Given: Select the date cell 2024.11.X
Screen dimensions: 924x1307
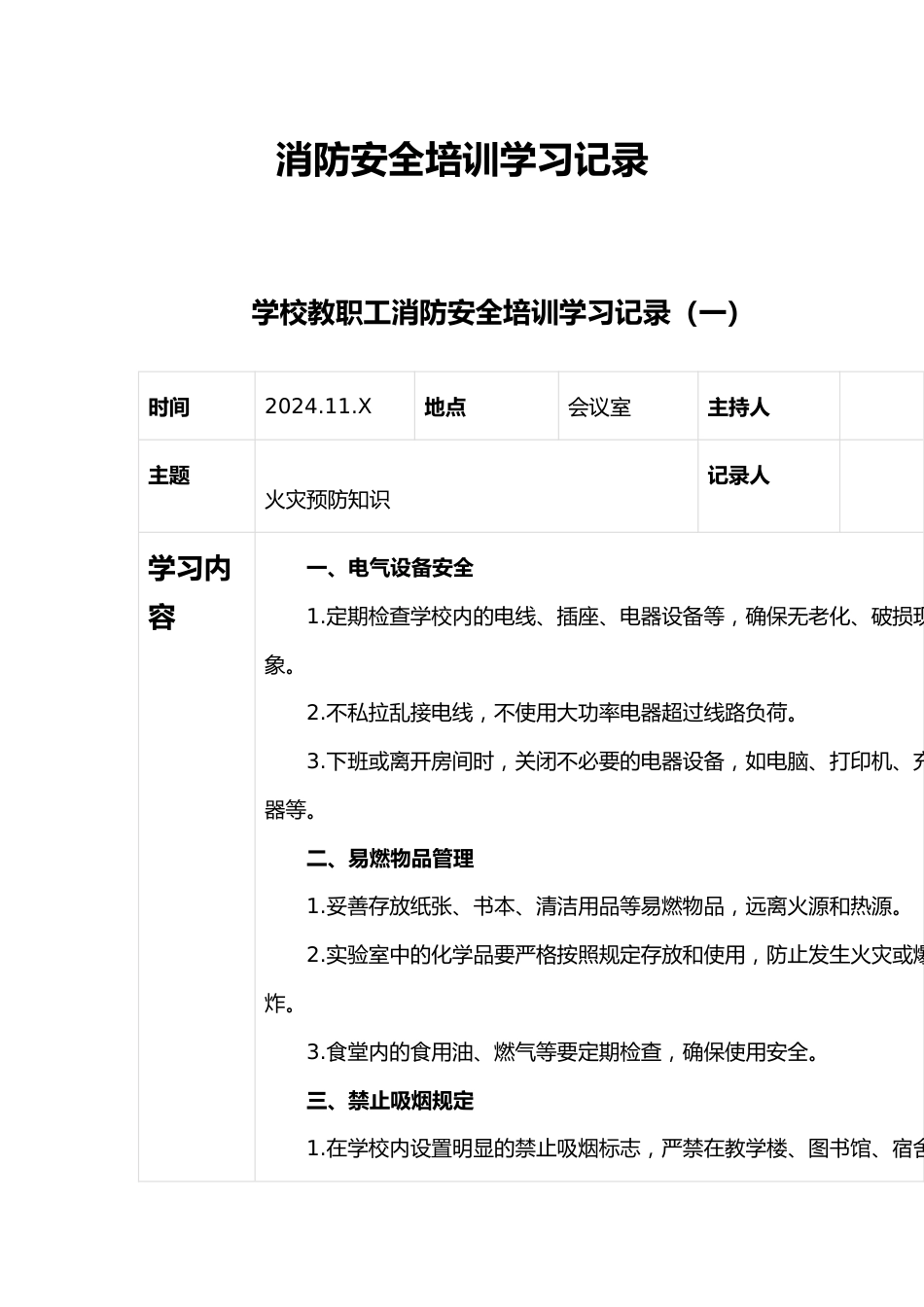Looking at the screenshot, I should pyautogui.click(x=335, y=406).
